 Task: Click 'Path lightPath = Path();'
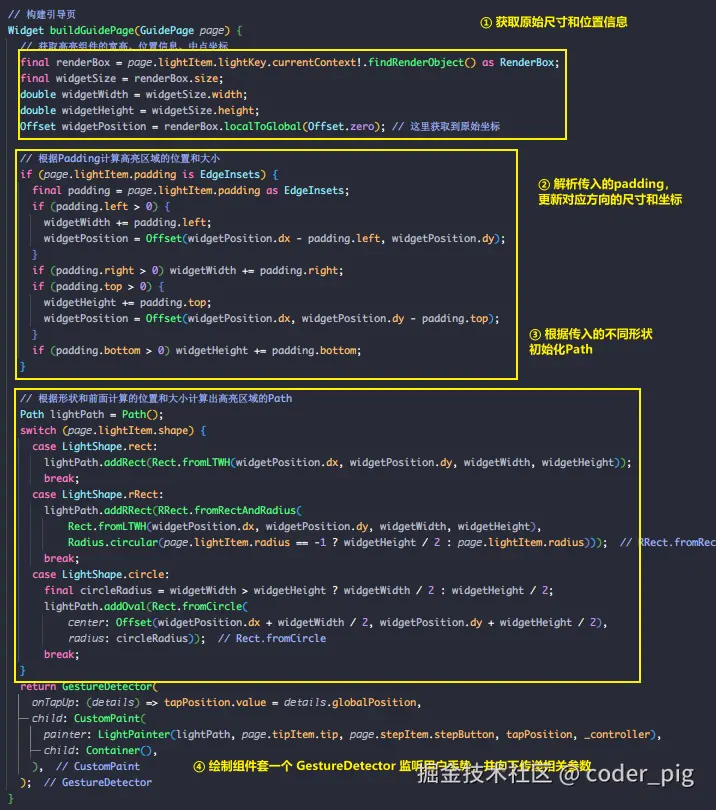[x=92, y=415]
